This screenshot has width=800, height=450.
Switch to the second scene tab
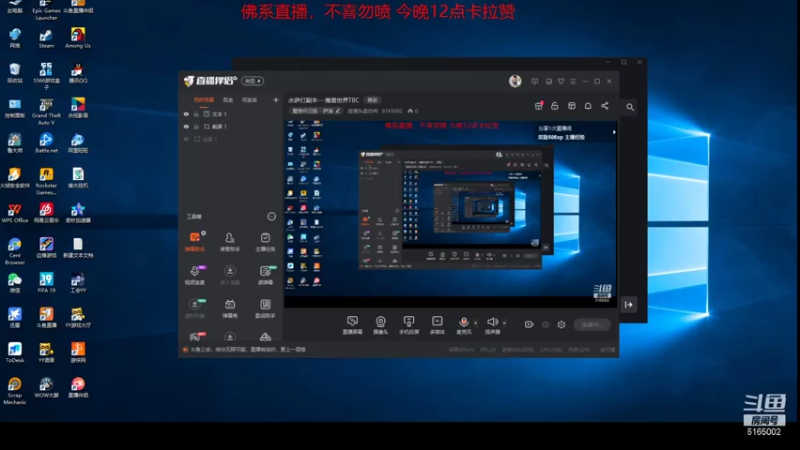point(228,100)
